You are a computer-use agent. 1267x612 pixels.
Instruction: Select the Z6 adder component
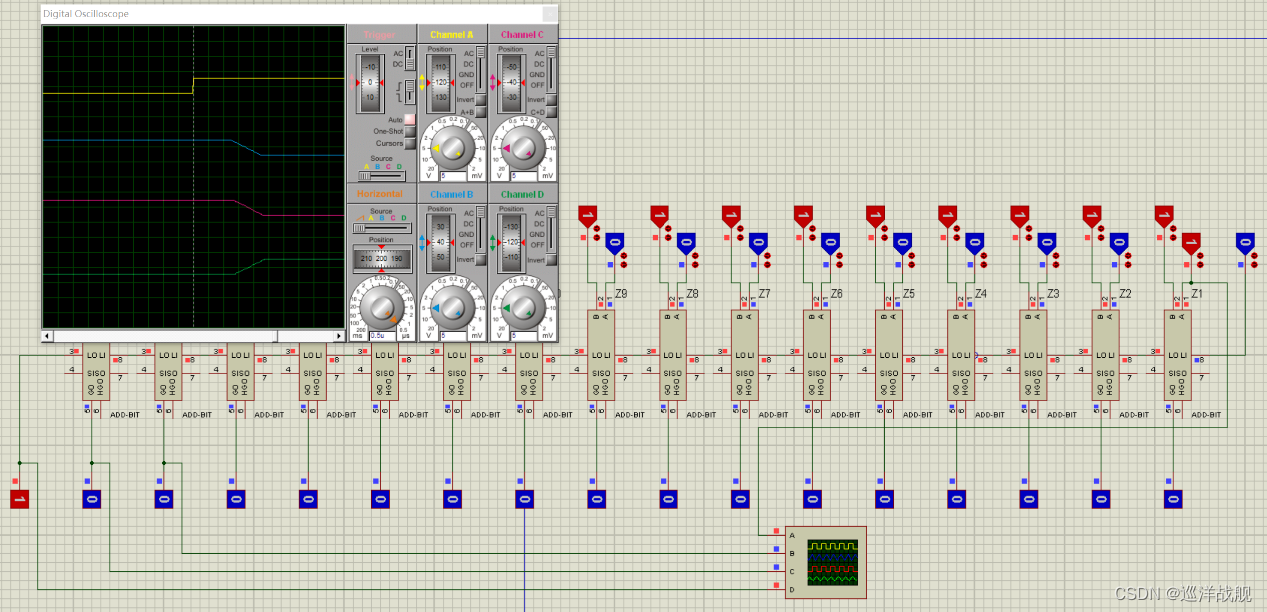point(816,355)
